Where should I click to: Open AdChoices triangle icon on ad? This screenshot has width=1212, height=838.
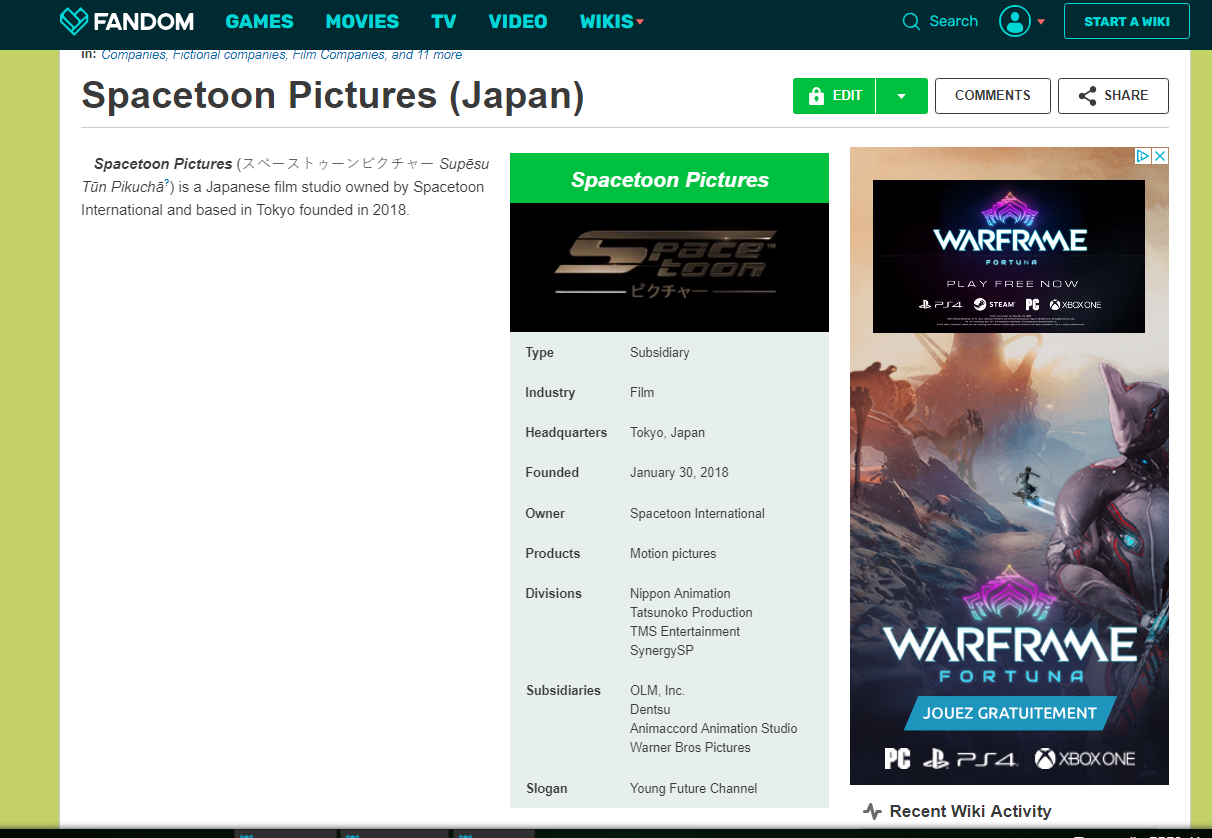[x=1143, y=156]
